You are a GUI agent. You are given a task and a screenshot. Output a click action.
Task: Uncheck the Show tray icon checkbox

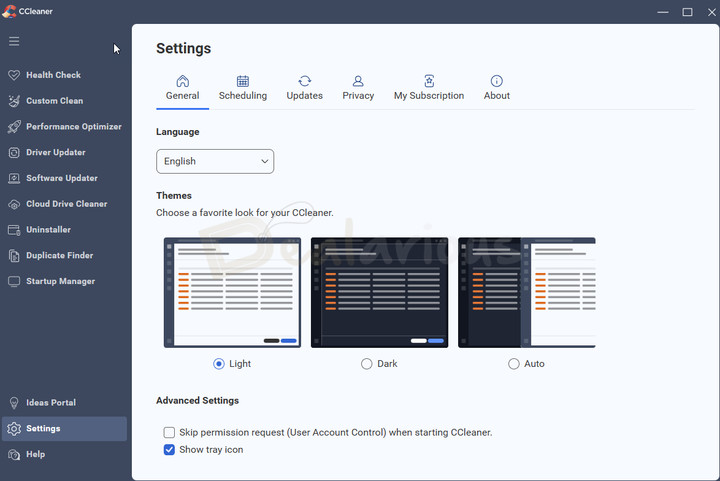click(169, 450)
